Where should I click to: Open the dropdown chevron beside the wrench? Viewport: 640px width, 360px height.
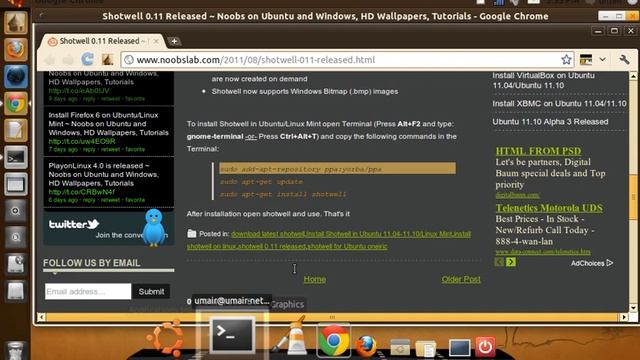[x=602, y=60]
